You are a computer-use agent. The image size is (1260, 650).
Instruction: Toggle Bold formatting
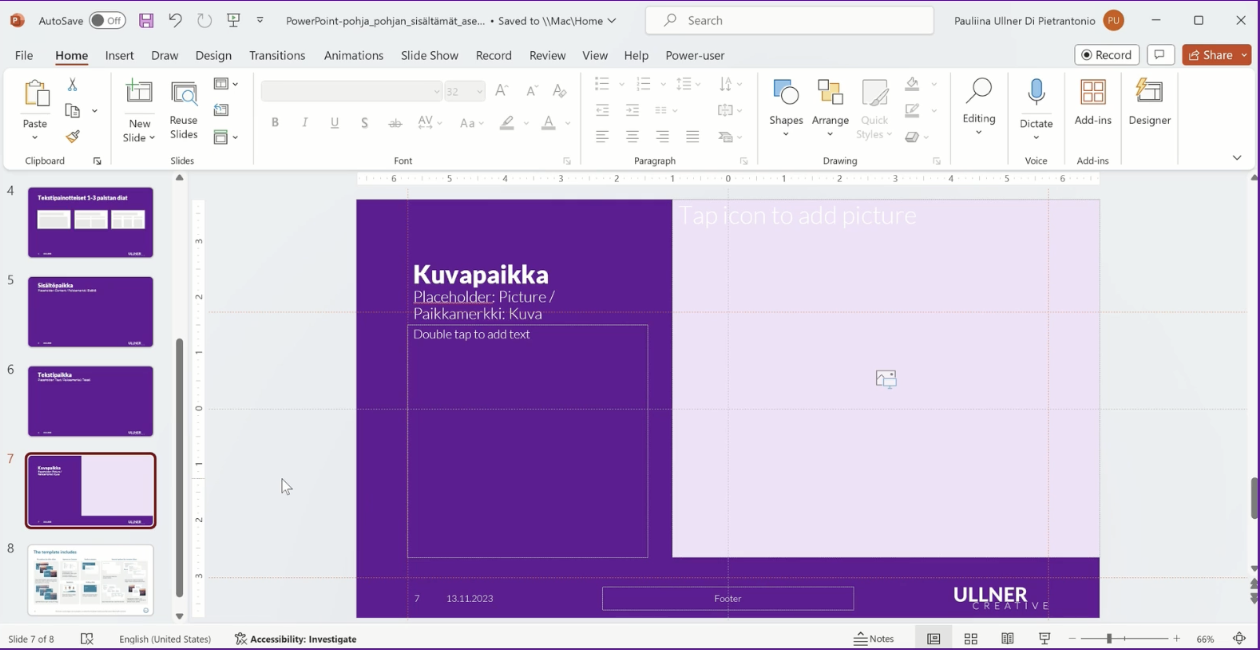[275, 123]
